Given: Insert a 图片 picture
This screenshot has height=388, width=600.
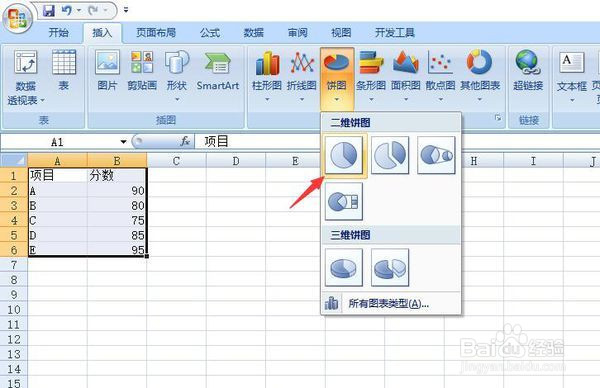Looking at the screenshot, I should [107, 71].
